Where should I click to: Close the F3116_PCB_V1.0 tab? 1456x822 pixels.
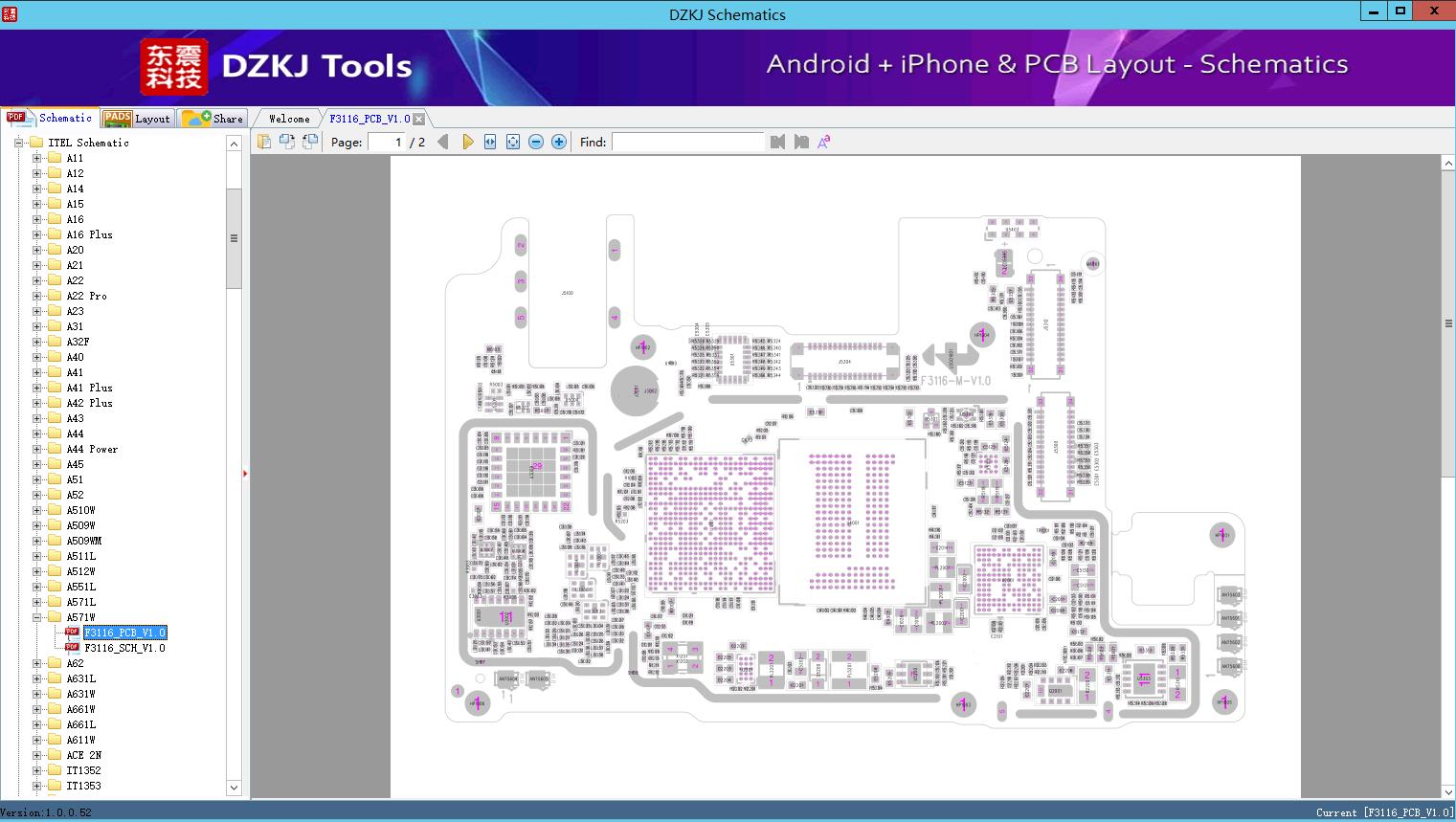click(418, 119)
